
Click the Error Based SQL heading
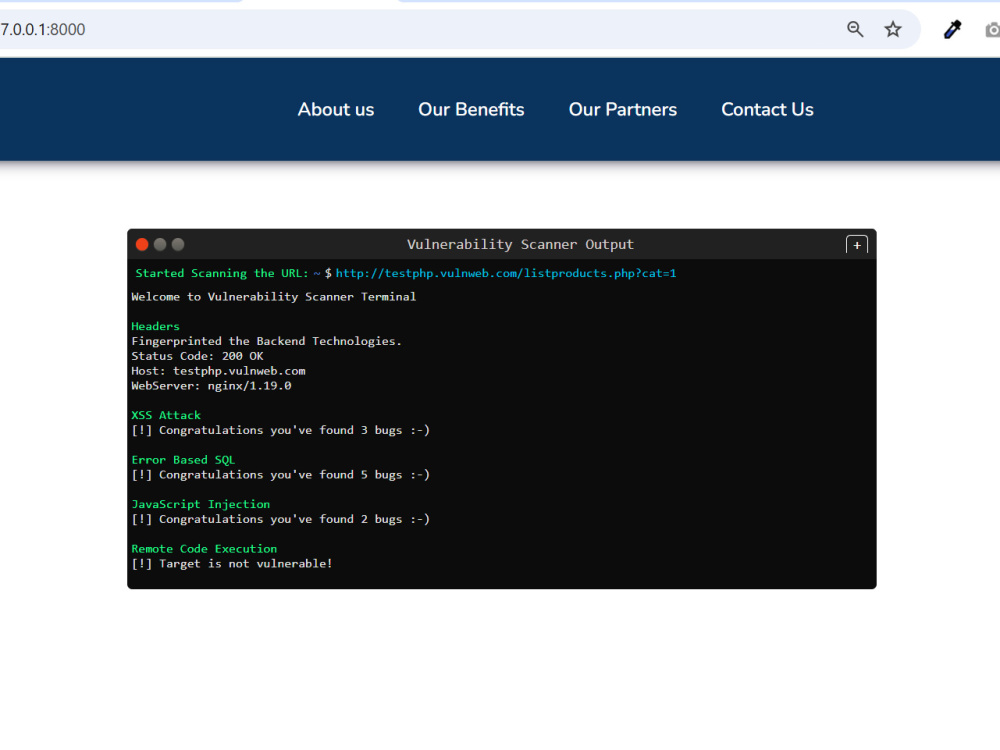[x=183, y=460]
